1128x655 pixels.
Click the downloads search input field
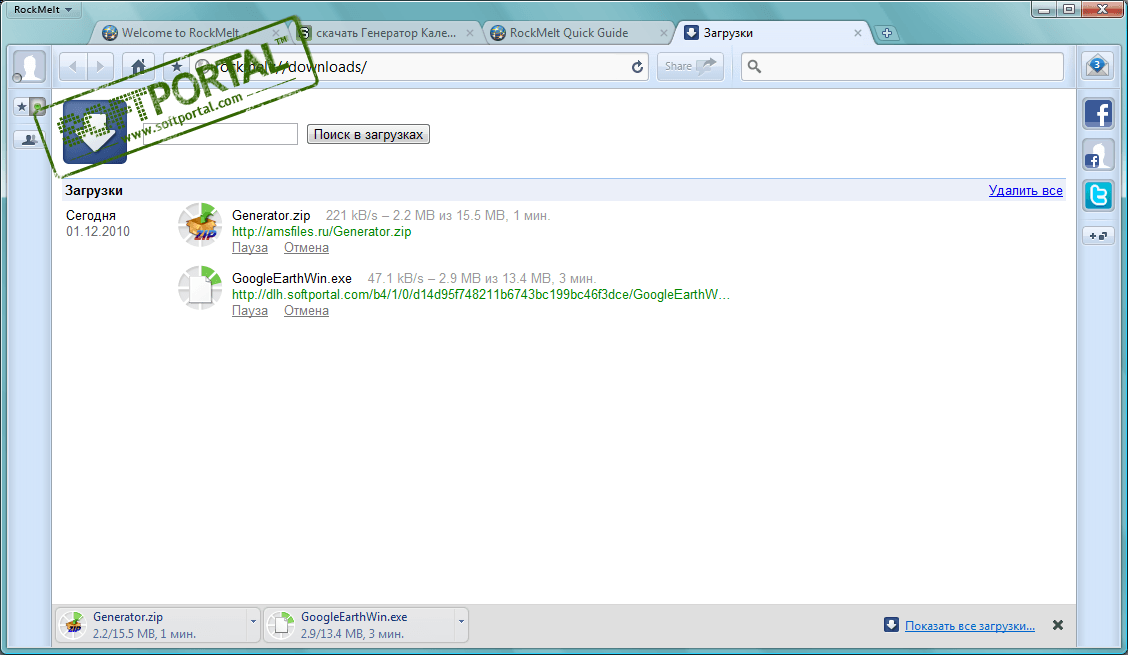[220, 134]
